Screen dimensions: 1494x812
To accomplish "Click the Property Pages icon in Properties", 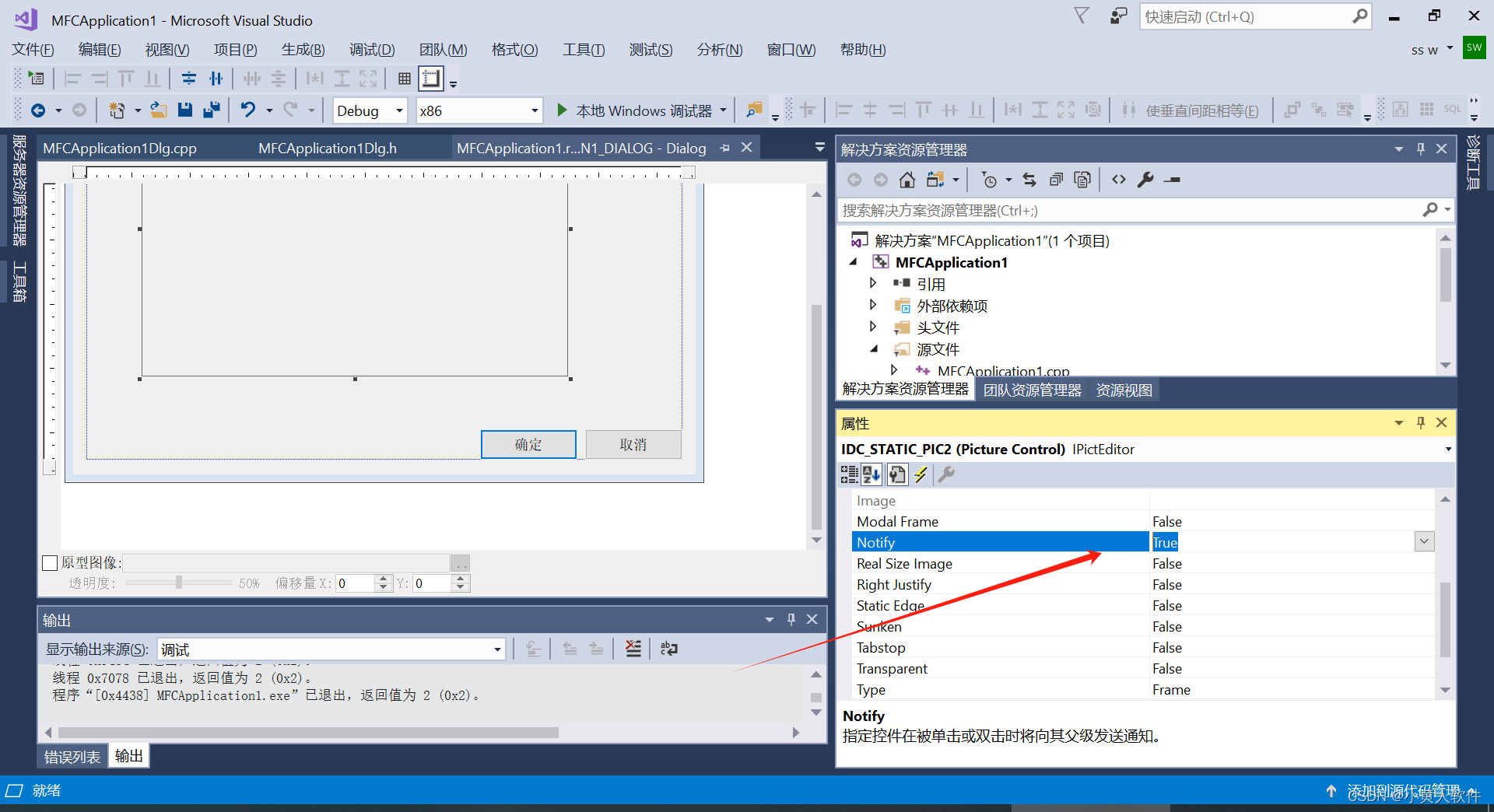I will 897,474.
